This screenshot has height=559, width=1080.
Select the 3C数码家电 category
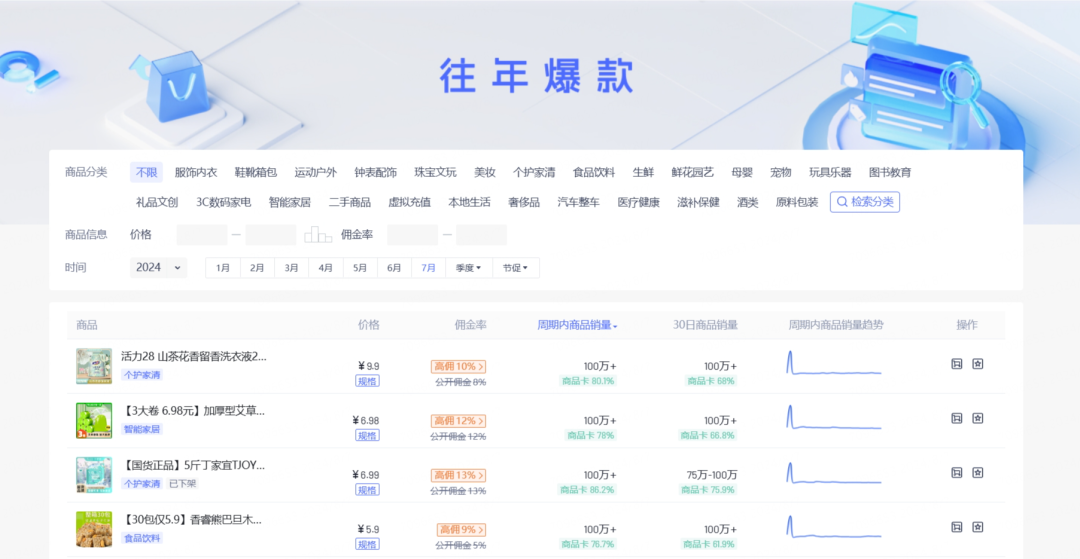[x=224, y=202]
